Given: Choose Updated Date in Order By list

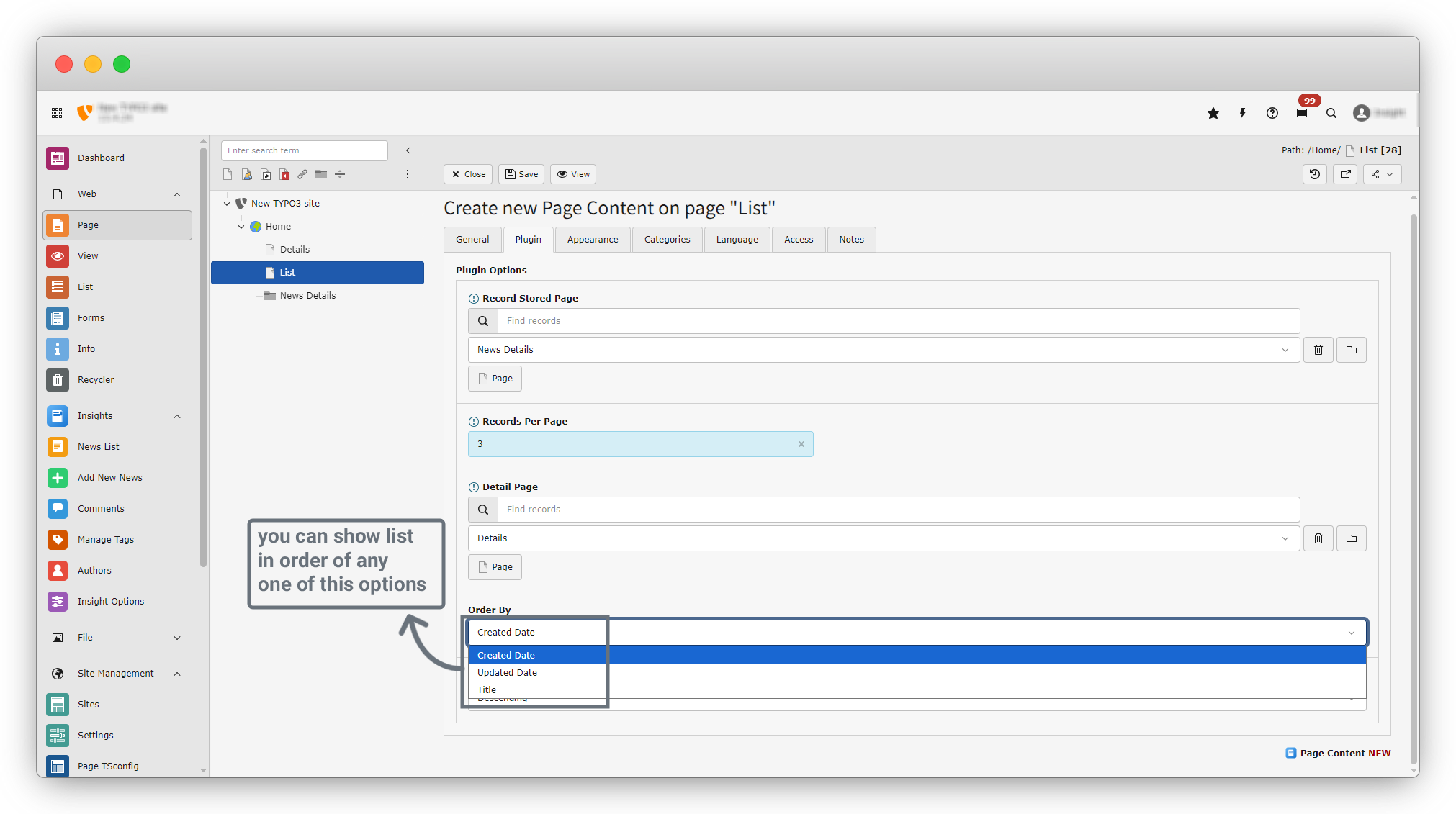Looking at the screenshot, I should coord(507,673).
